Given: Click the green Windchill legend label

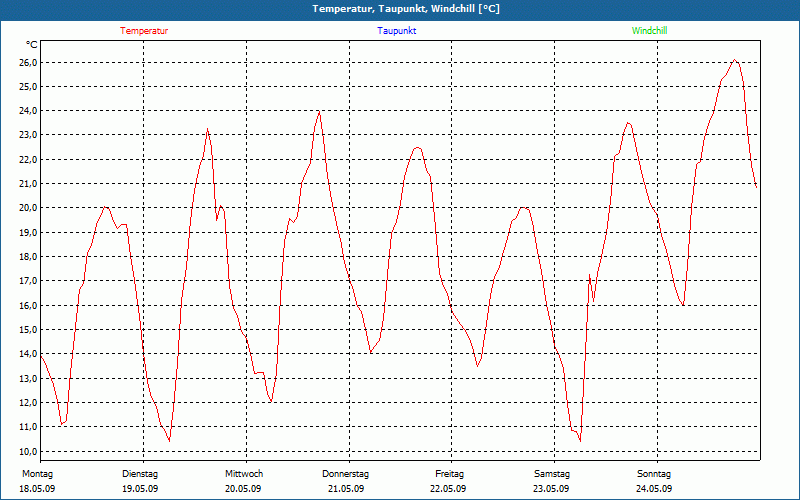Looking at the screenshot, I should pos(649,31).
